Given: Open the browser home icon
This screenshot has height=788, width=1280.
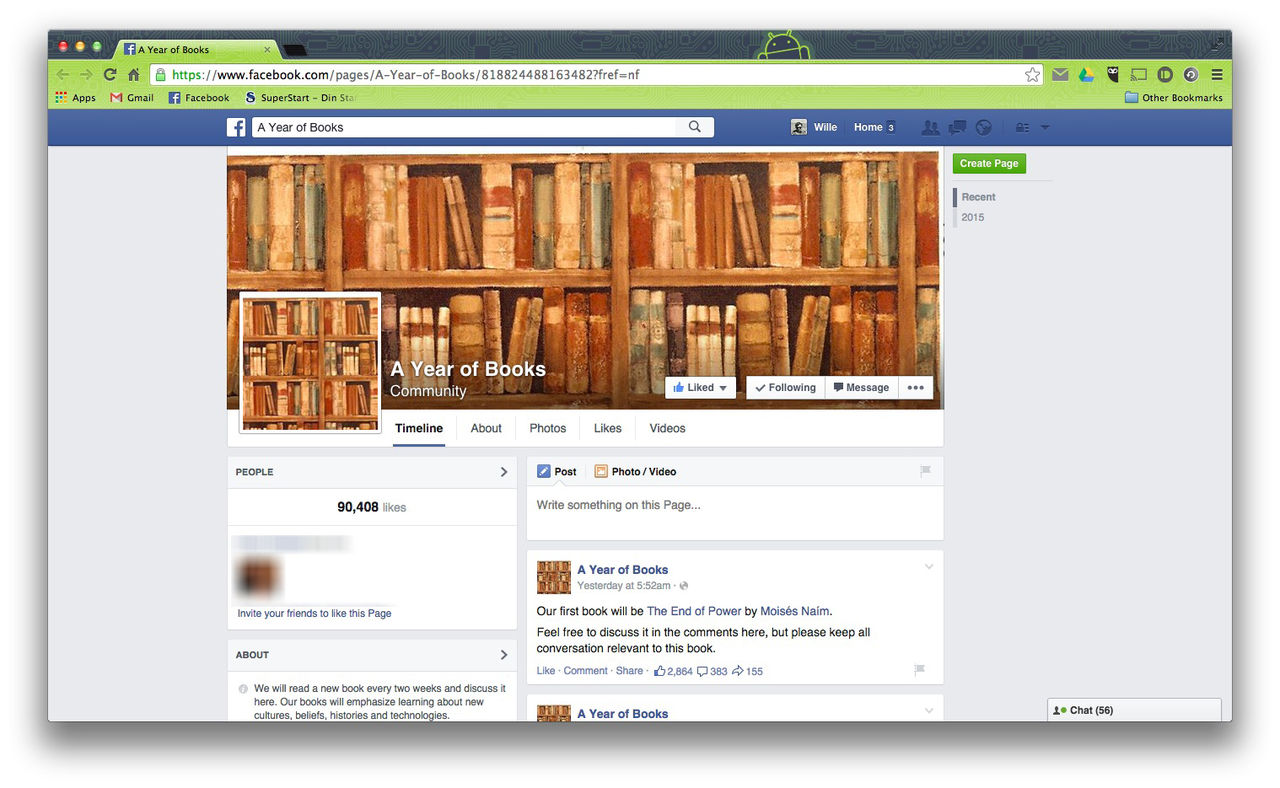Looking at the screenshot, I should point(133,75).
